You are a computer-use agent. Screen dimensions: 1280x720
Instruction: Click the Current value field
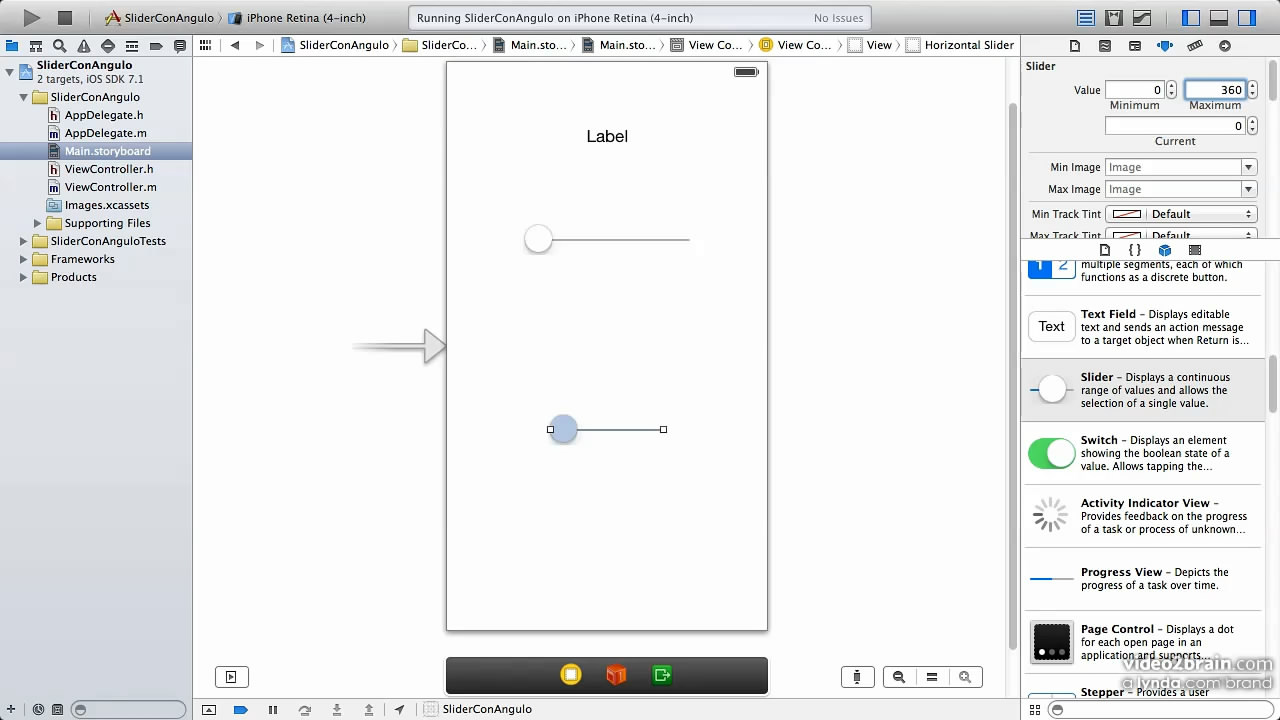[1175, 126]
